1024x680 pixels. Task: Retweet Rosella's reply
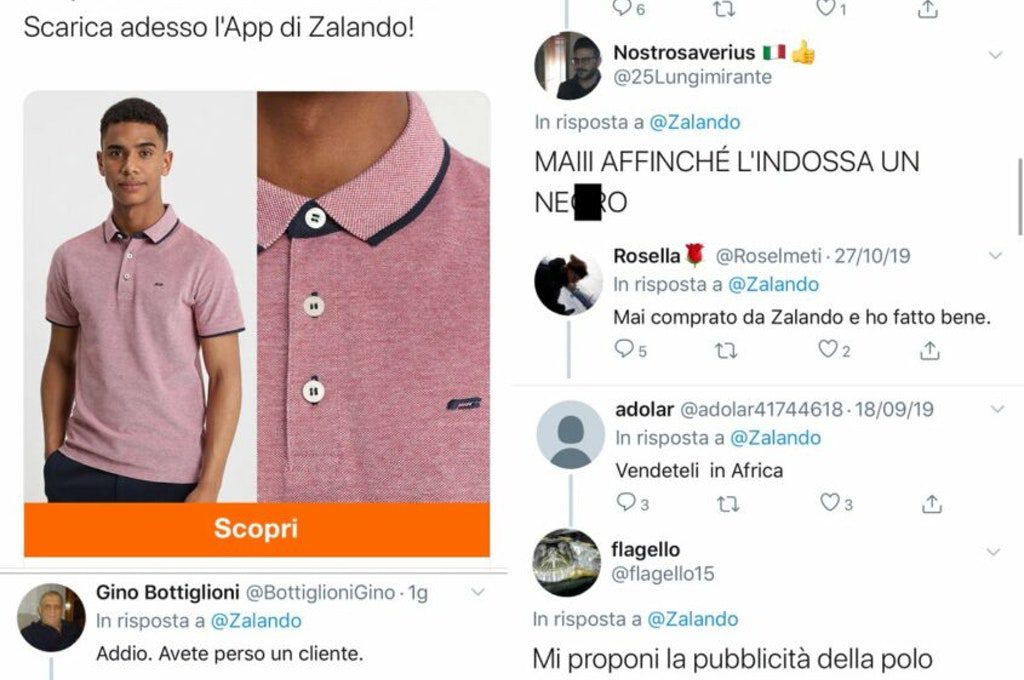pos(726,351)
